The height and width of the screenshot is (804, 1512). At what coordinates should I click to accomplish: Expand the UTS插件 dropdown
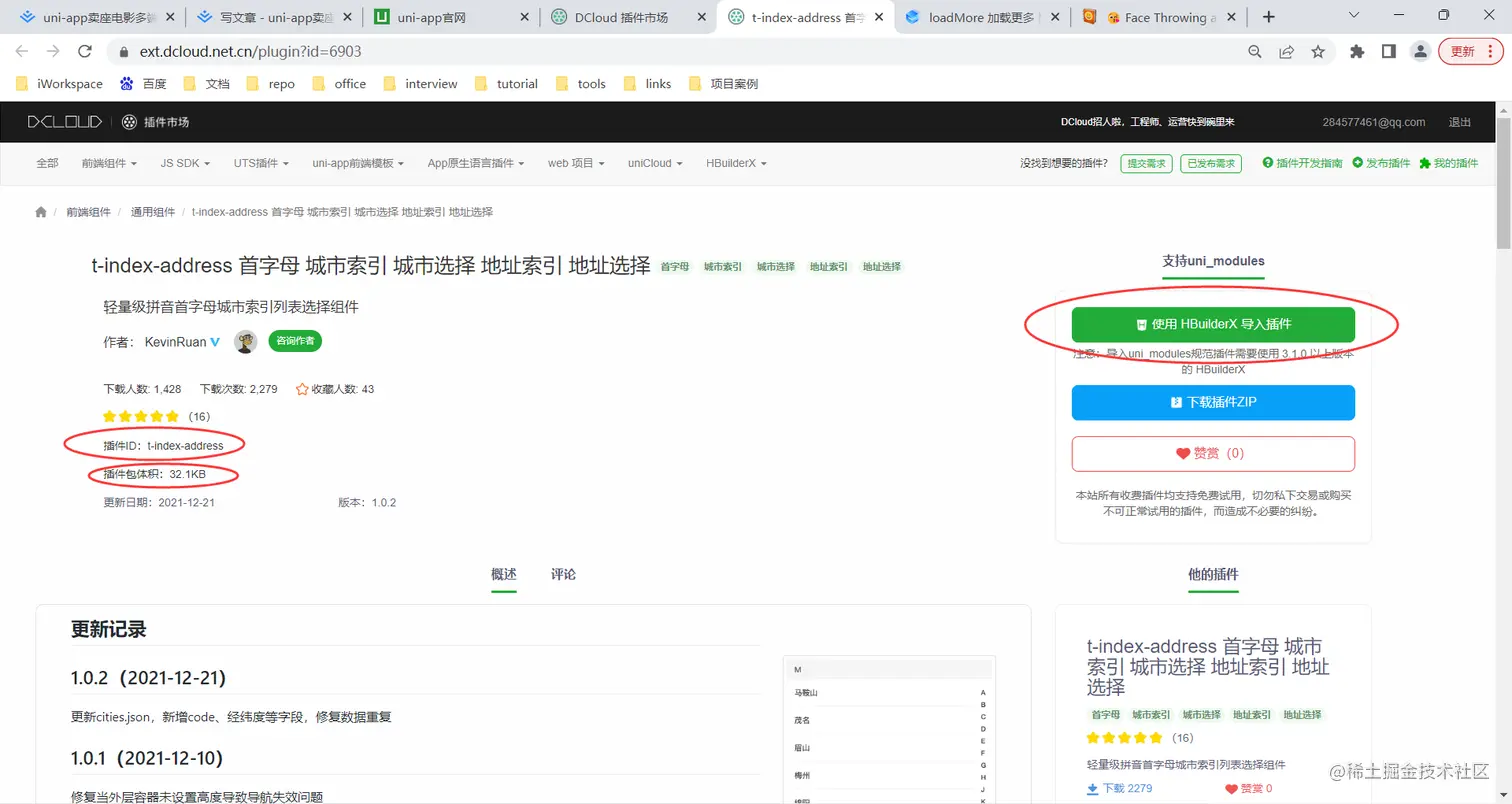[261, 163]
